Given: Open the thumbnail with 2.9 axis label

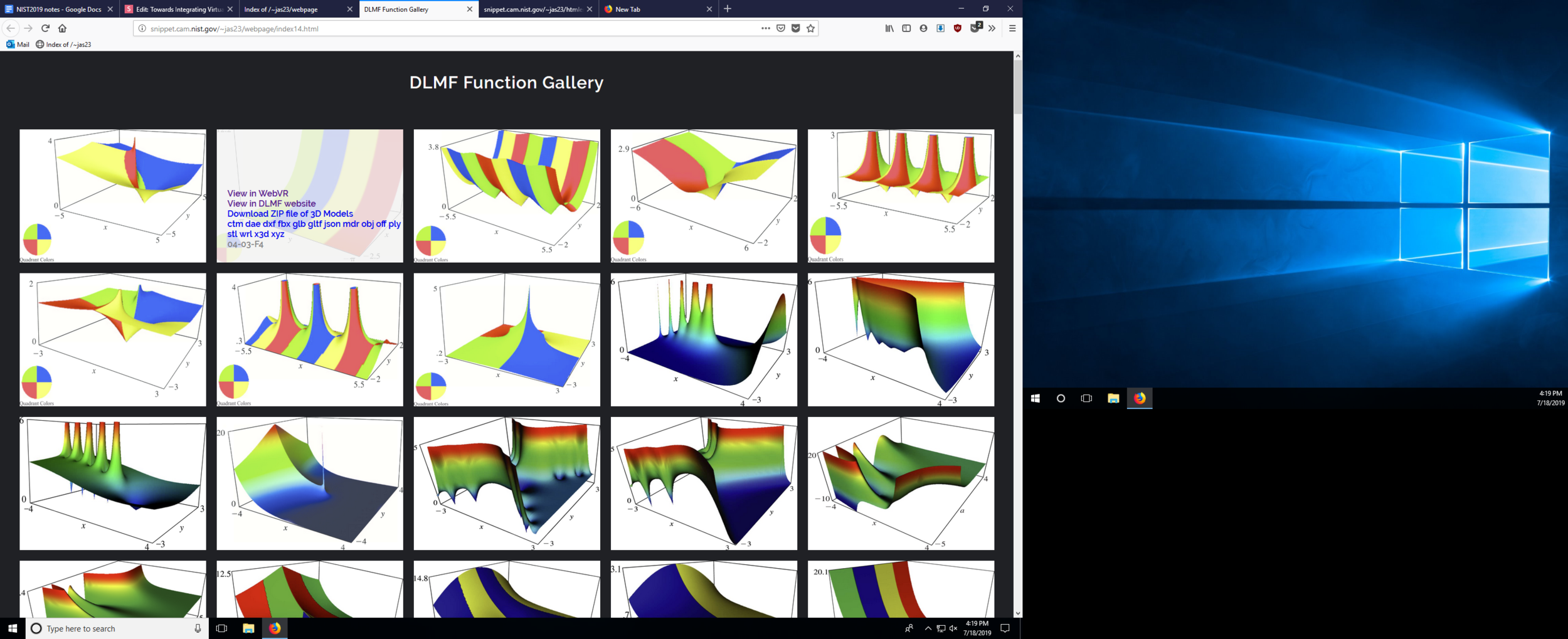Looking at the screenshot, I should pyautogui.click(x=704, y=196).
